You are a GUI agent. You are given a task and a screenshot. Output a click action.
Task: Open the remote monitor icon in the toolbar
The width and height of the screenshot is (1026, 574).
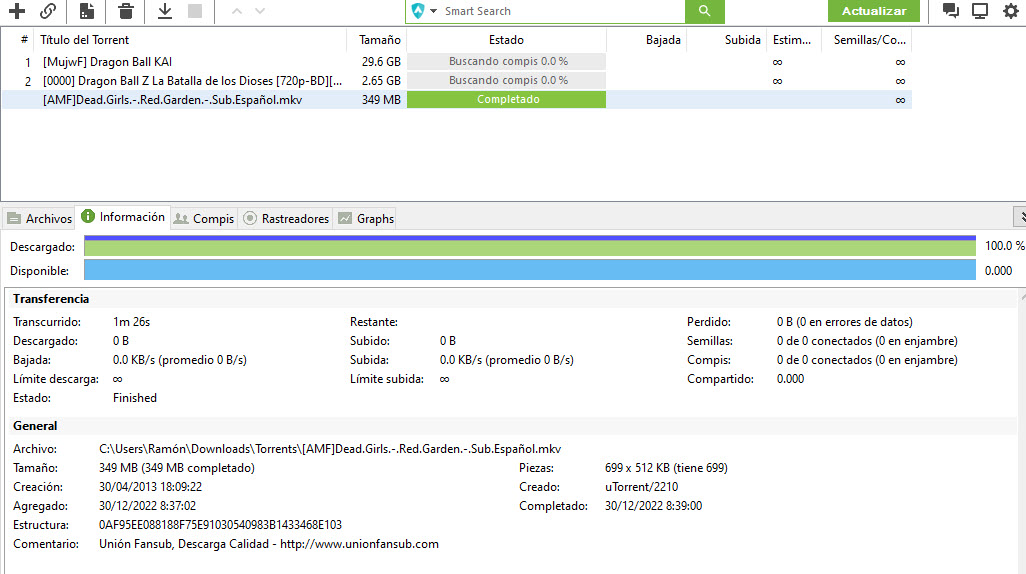pyautogui.click(x=980, y=11)
